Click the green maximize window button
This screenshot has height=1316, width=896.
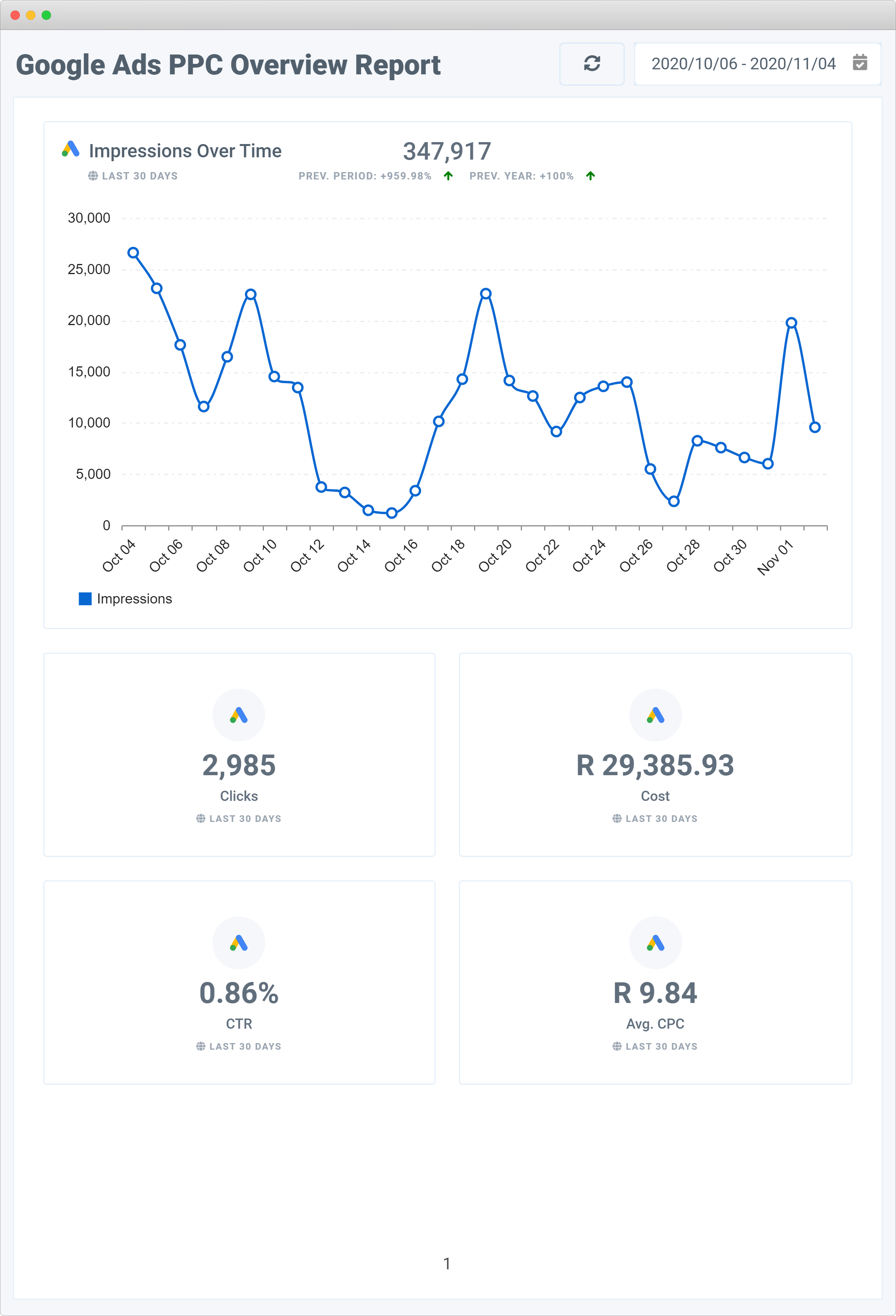tap(46, 15)
